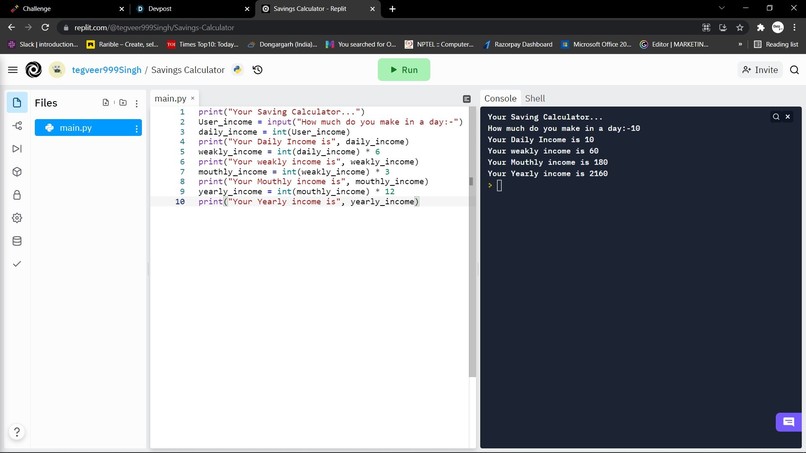Open the browser extensions puzzle icon

point(760,27)
